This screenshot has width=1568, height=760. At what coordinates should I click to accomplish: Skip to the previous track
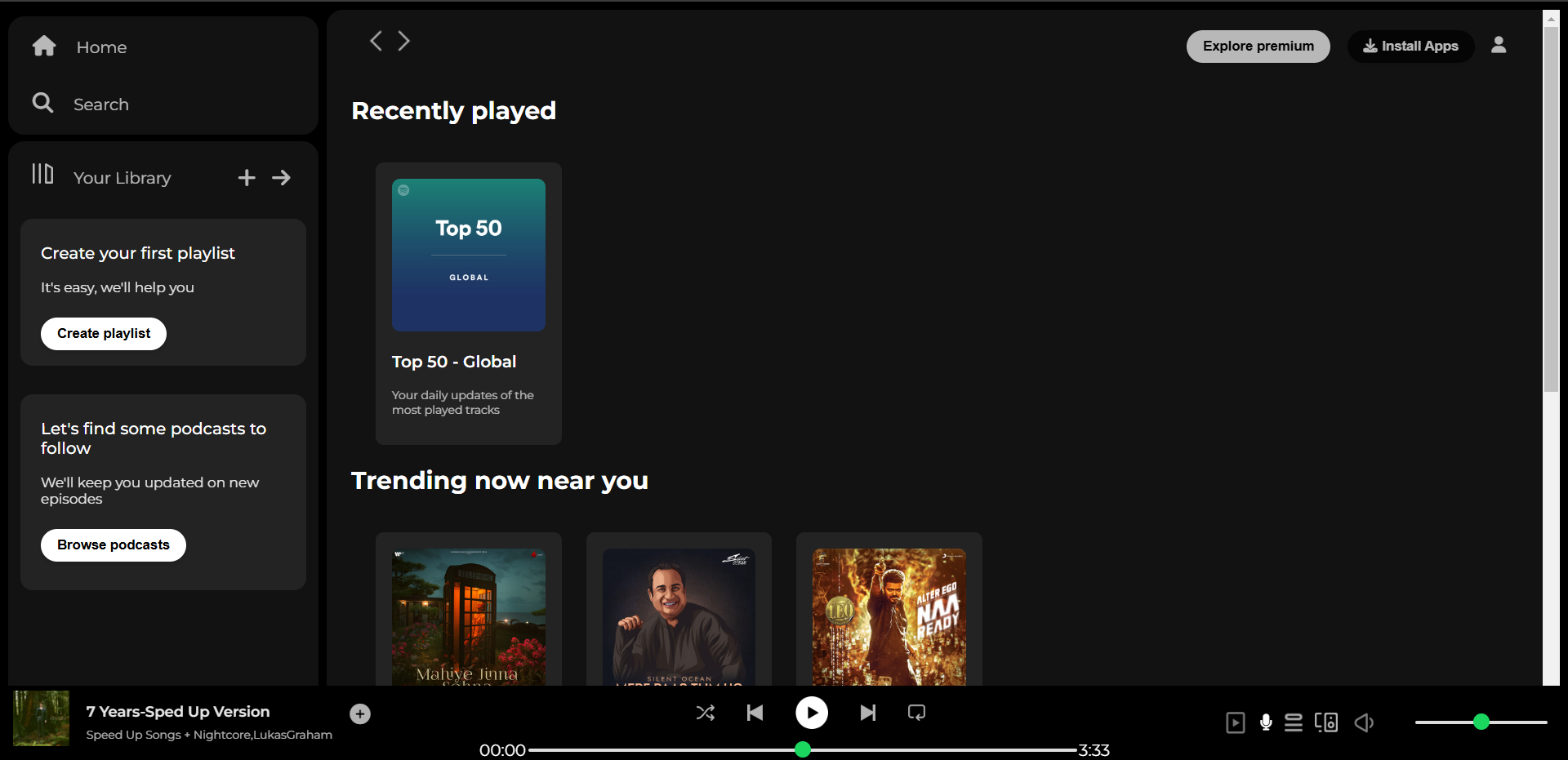755,713
